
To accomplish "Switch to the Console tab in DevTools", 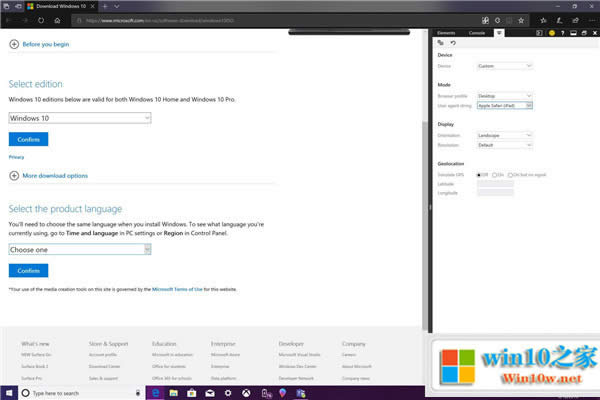I will (x=477, y=33).
